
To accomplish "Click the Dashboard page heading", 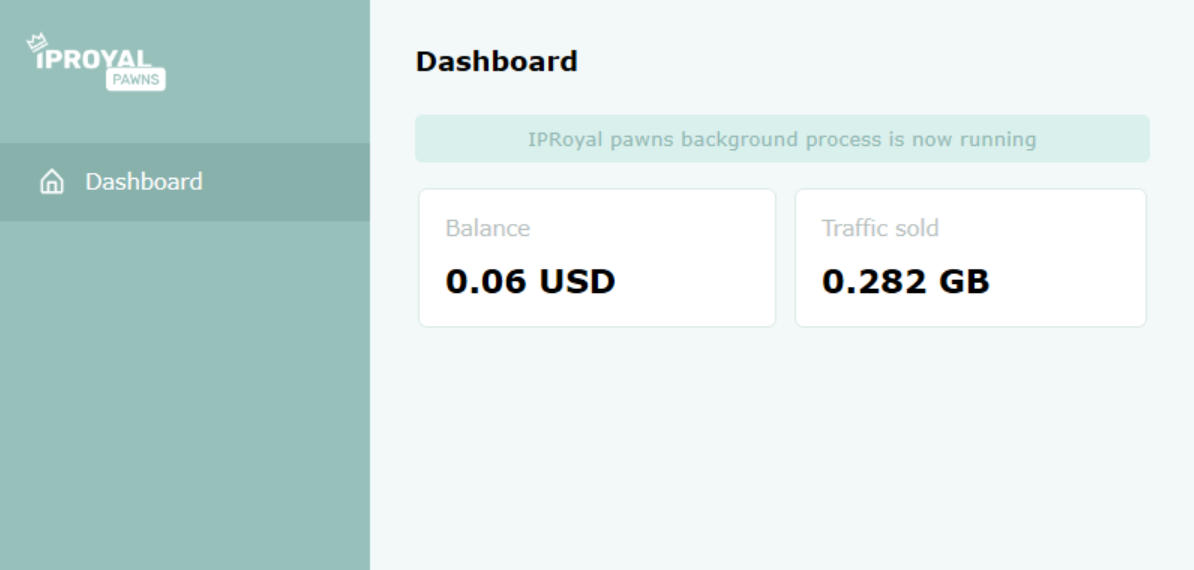I will pyautogui.click(x=496, y=62).
